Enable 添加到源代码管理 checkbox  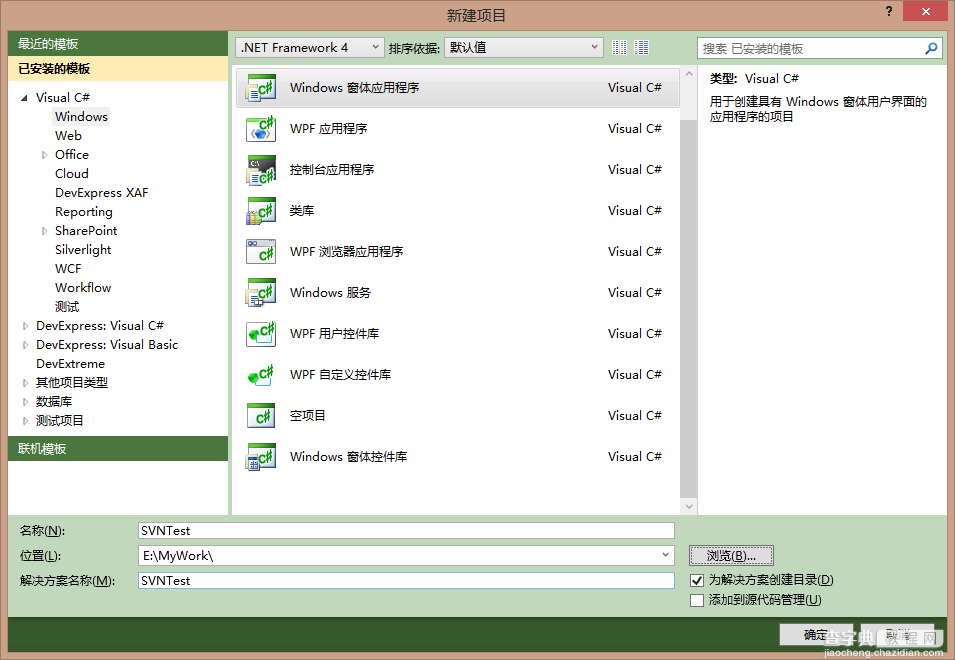pos(697,600)
